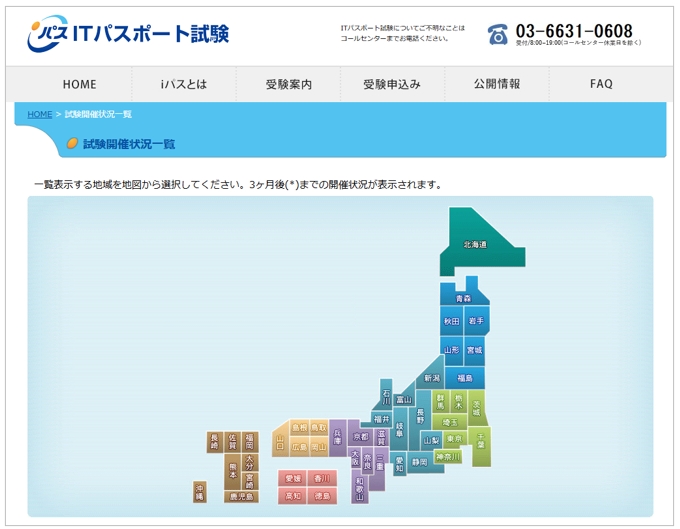Screen dimensions: 680x529
Task: Pick 栃木 prefecture on the map
Action: [x=458, y=402]
